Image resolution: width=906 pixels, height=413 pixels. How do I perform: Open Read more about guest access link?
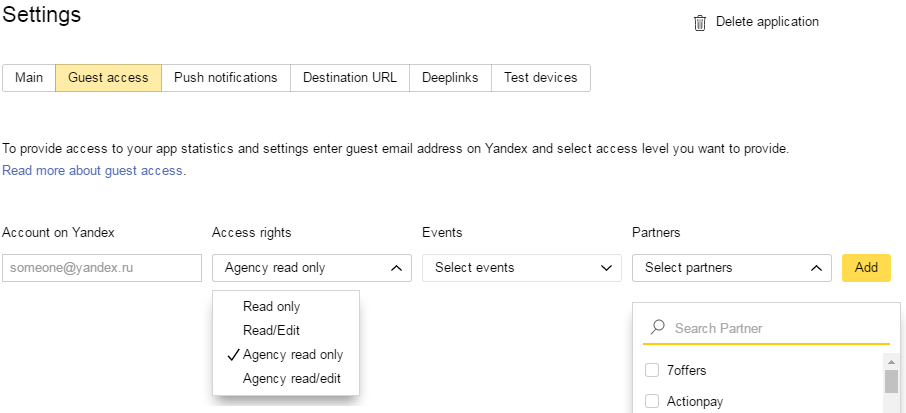93,171
